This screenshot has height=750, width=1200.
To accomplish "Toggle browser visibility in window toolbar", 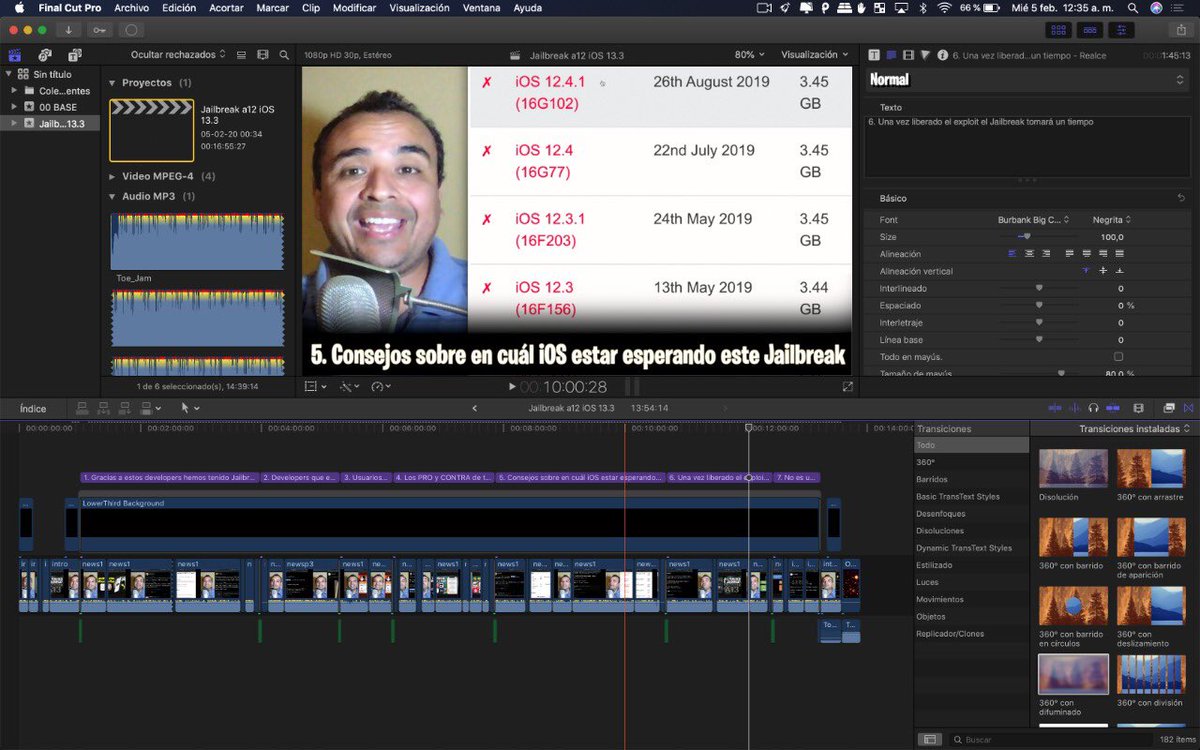I will coord(1058,30).
